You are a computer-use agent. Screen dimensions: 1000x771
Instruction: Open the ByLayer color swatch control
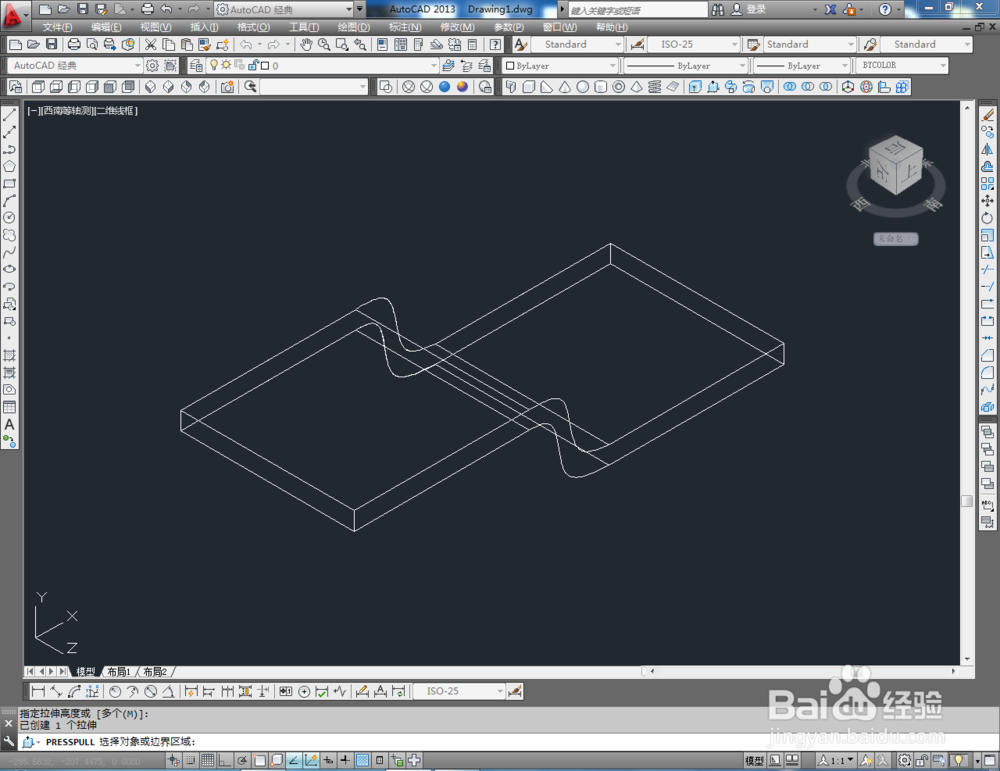561,65
